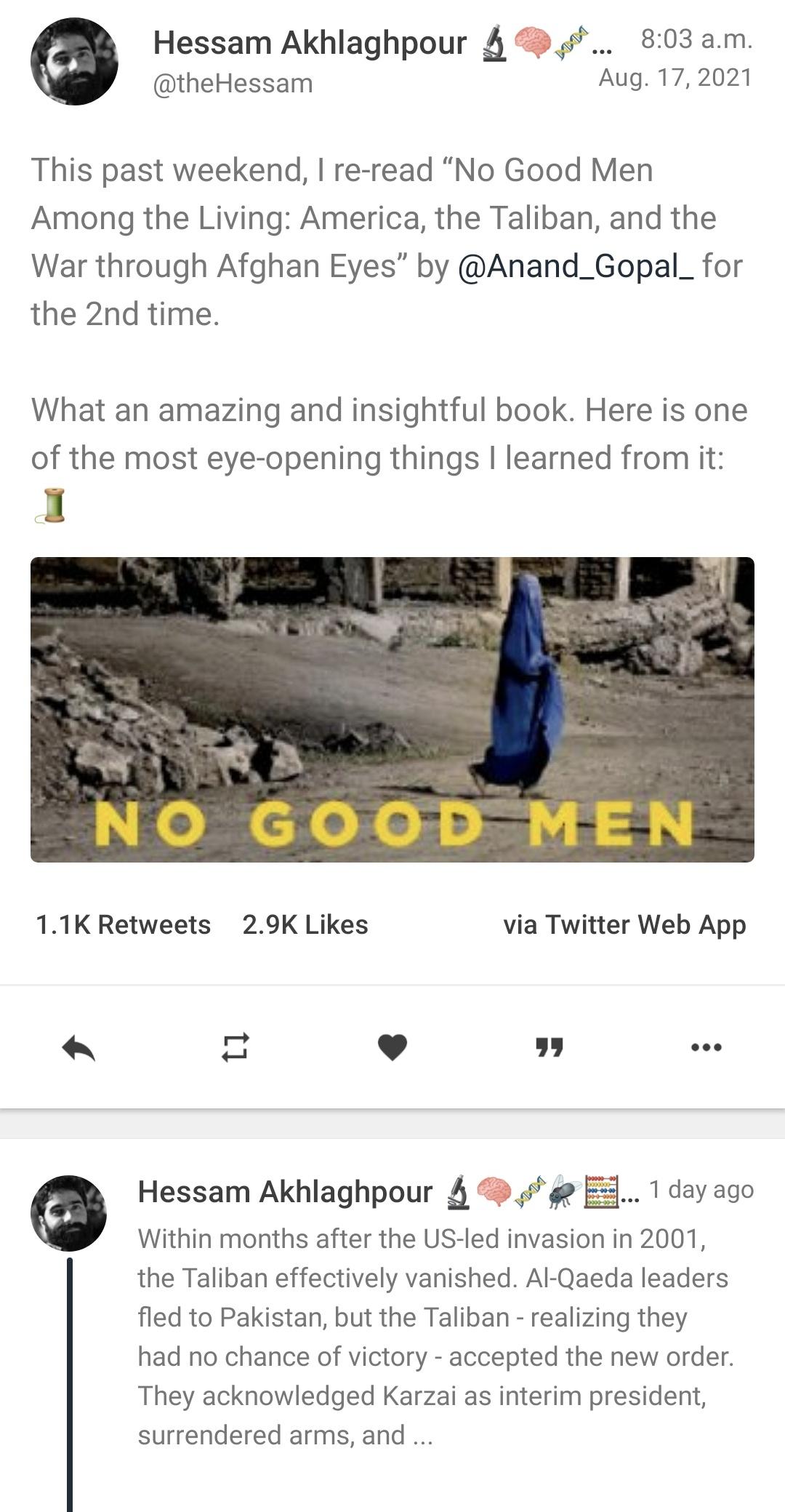Open @theHessam's profile handle
This screenshot has height=1512, width=785.
(231, 82)
